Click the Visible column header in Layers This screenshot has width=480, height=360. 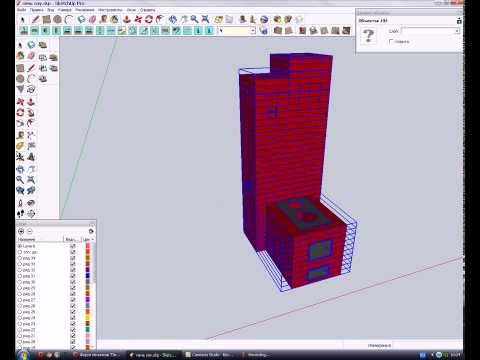(72, 239)
